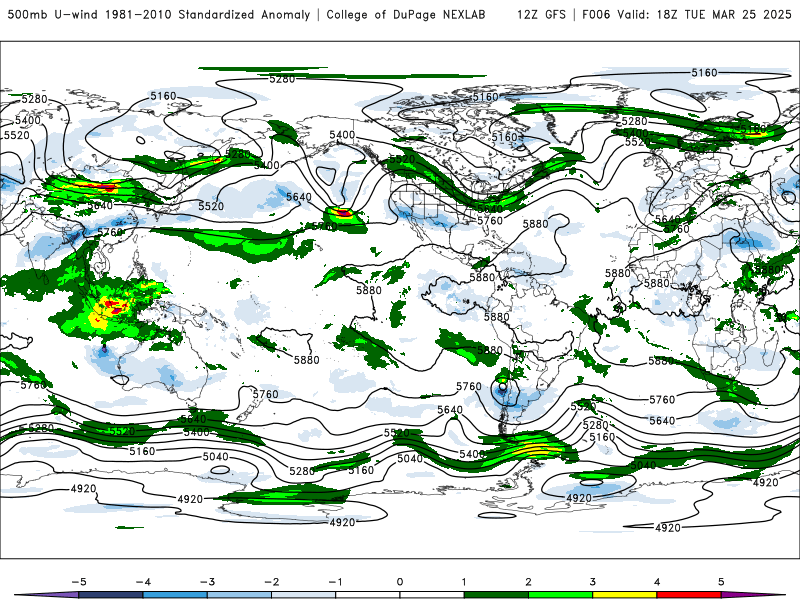800x600 pixels.
Task: Click 'College of DuPage NEXLAB' in header
Action: point(406,15)
